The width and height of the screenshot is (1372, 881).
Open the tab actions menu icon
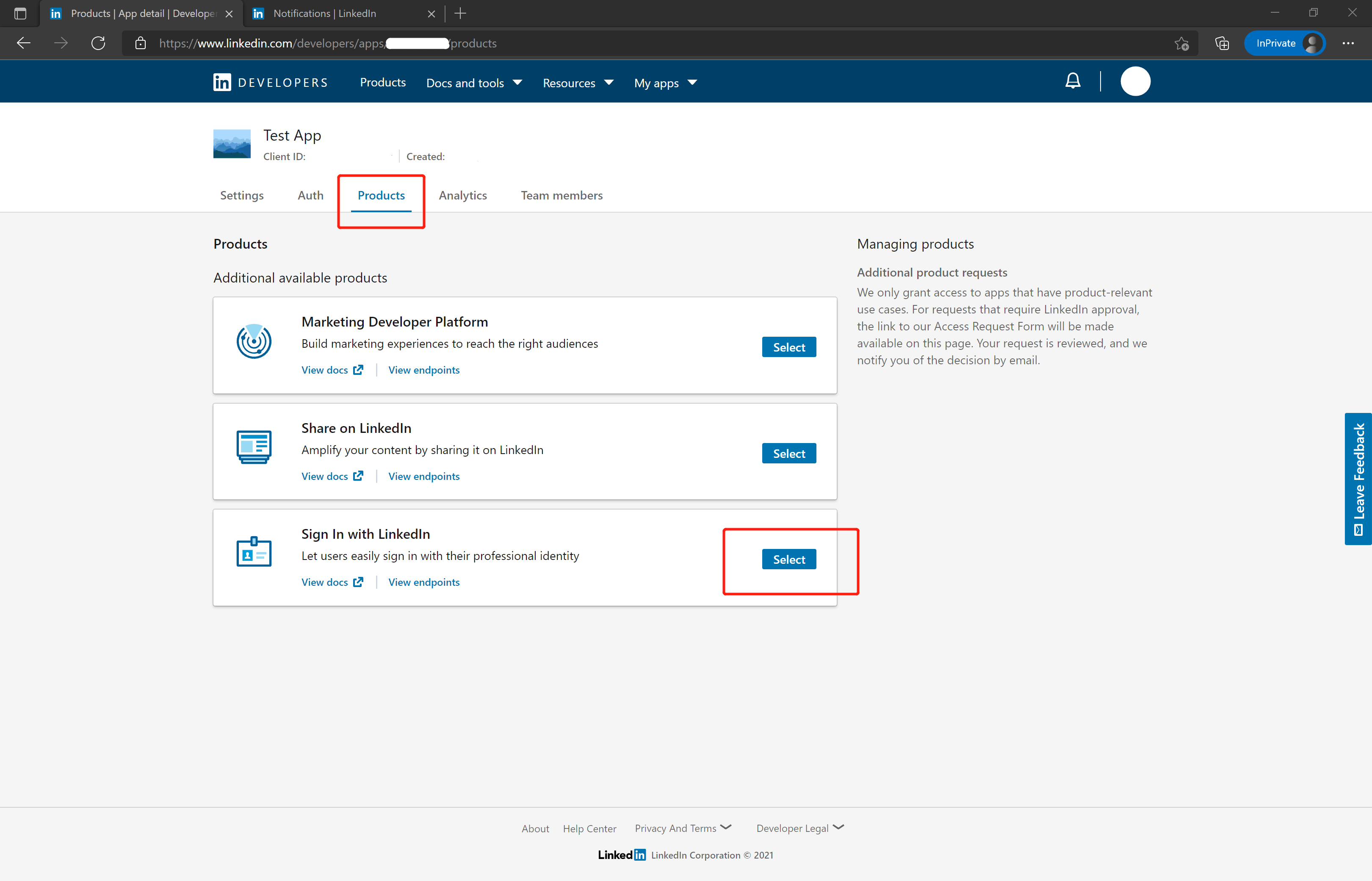pyautogui.click(x=20, y=13)
